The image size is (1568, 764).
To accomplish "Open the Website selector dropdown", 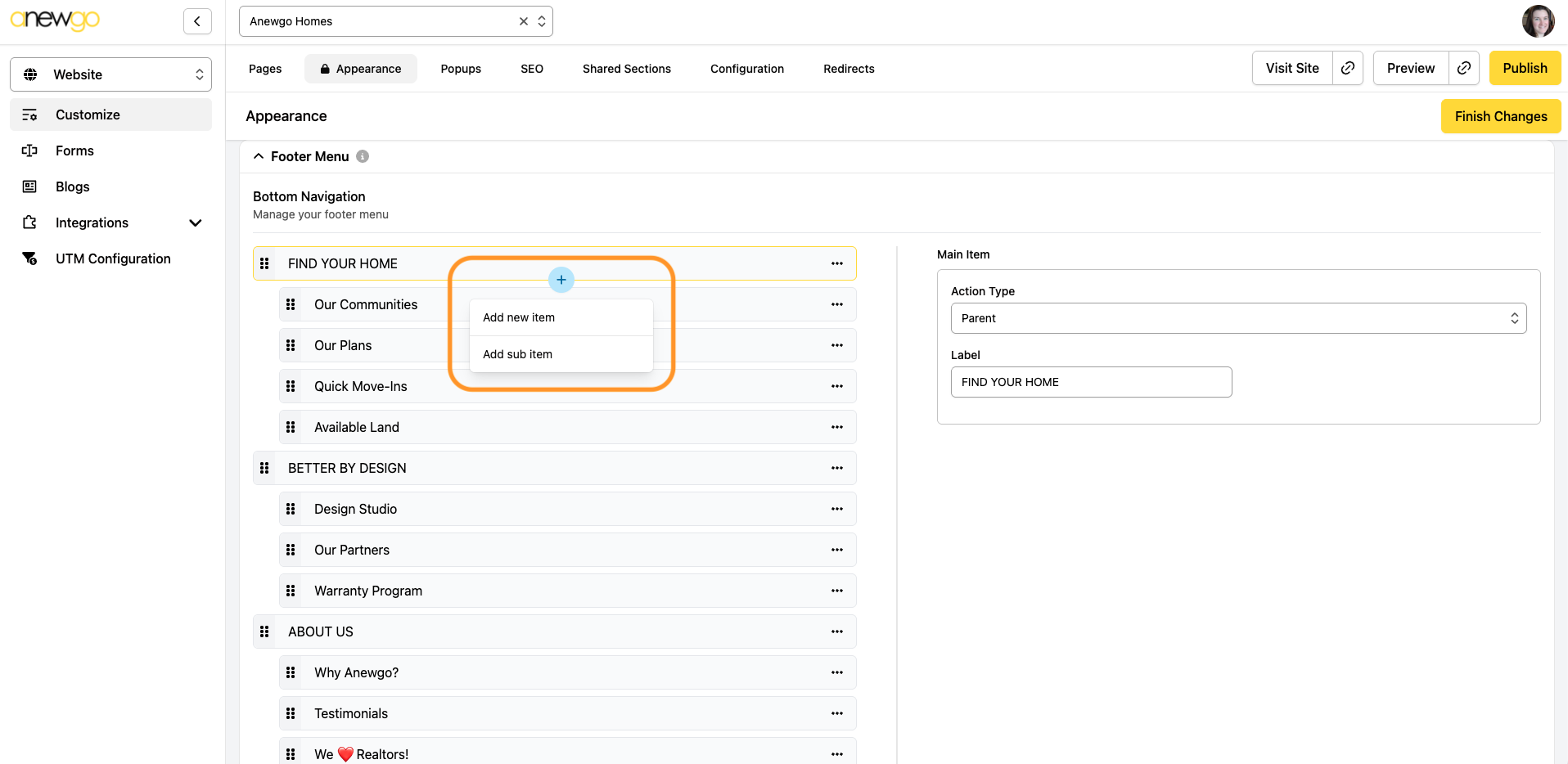I will point(110,74).
